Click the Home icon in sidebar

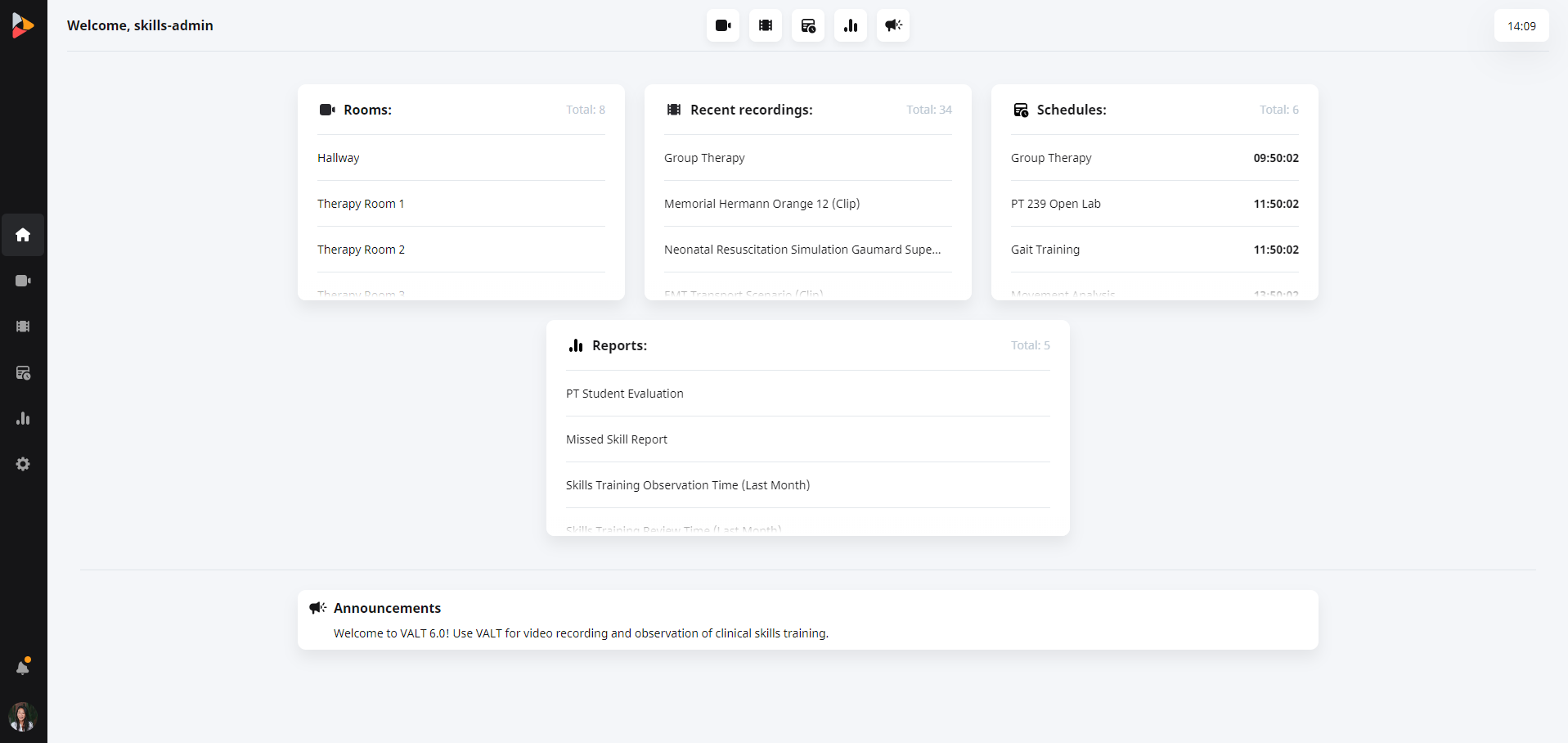tap(23, 235)
